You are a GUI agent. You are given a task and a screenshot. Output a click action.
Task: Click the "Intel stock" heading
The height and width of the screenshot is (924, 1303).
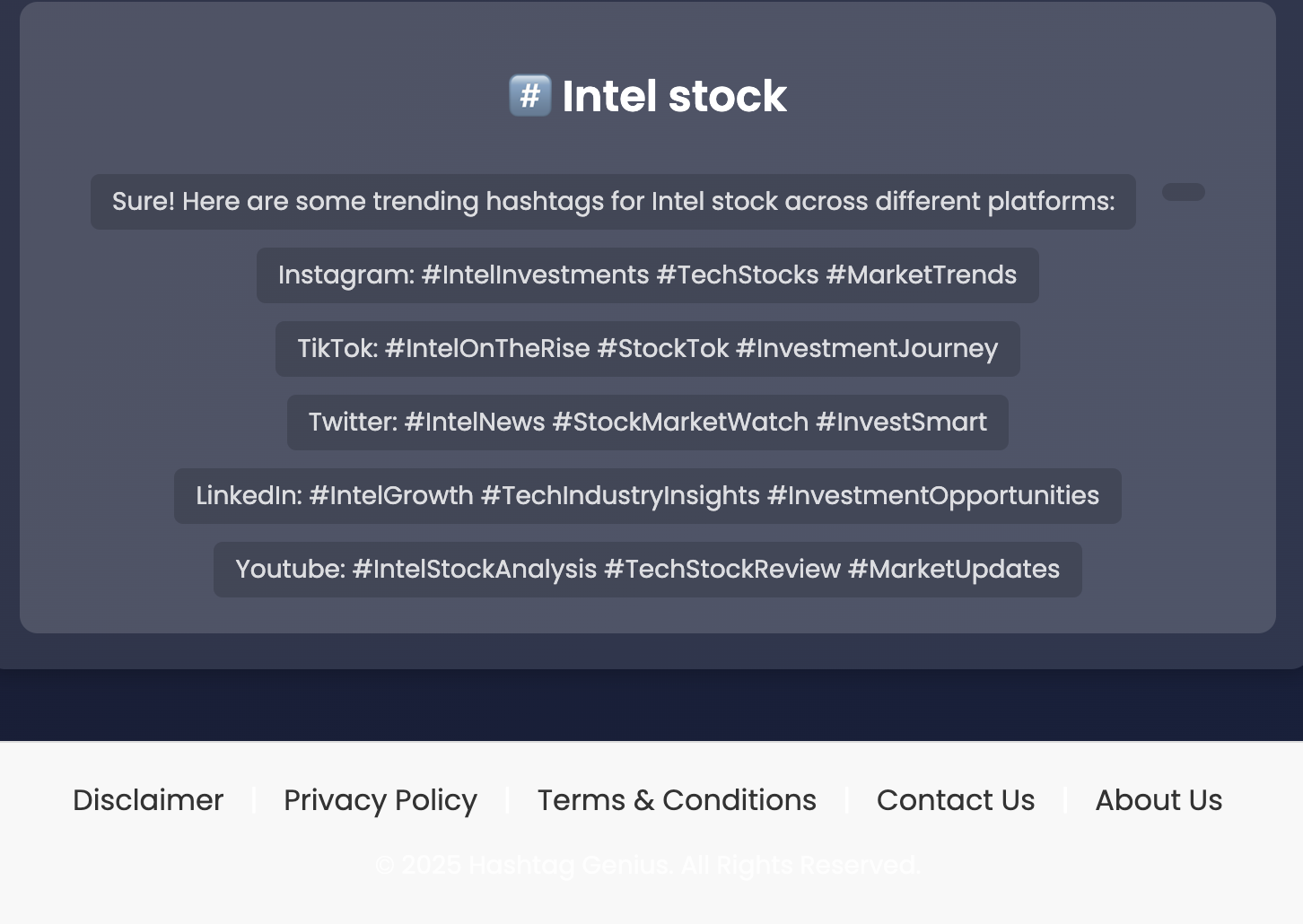[674, 96]
